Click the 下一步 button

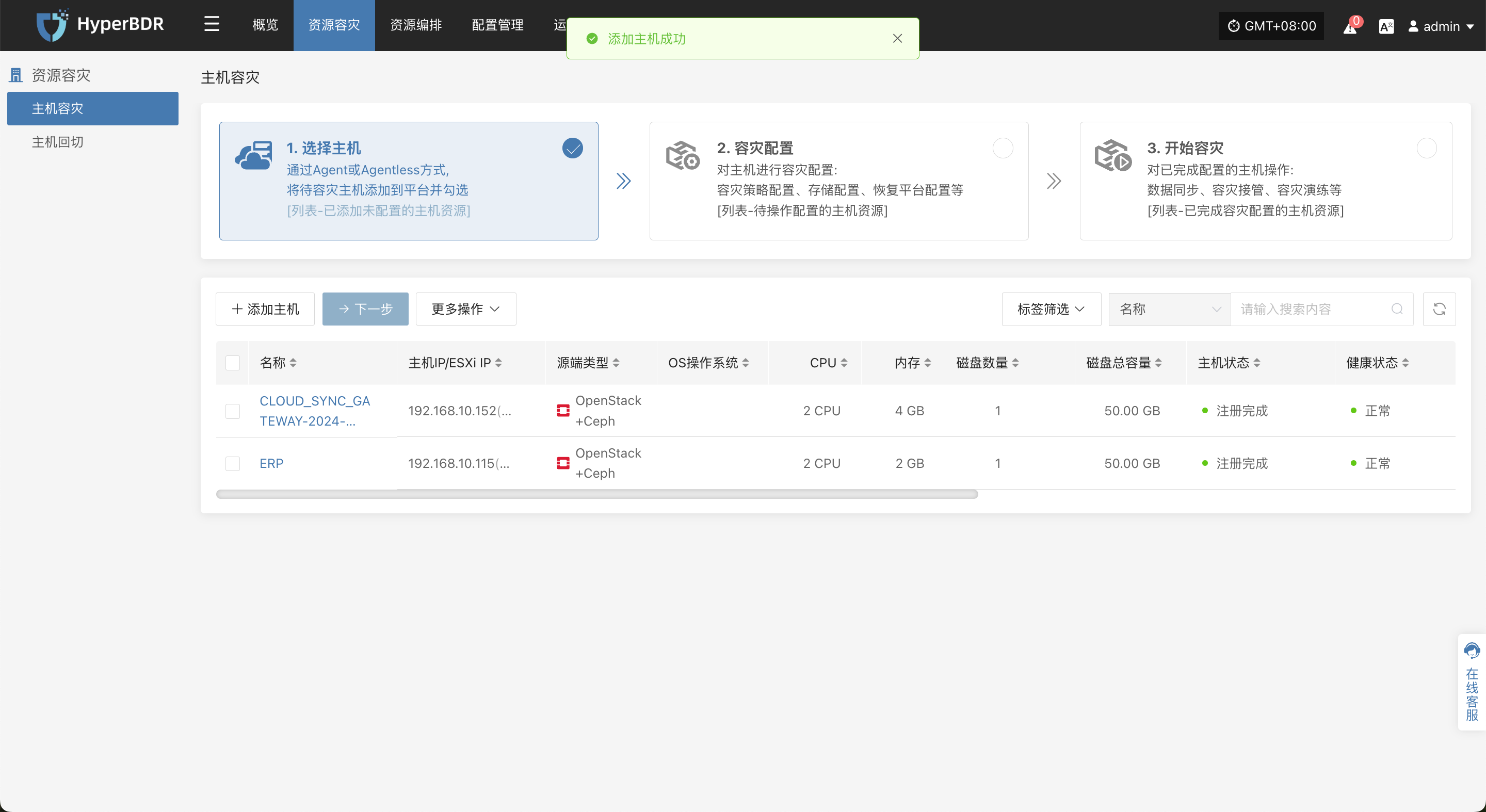[365, 309]
